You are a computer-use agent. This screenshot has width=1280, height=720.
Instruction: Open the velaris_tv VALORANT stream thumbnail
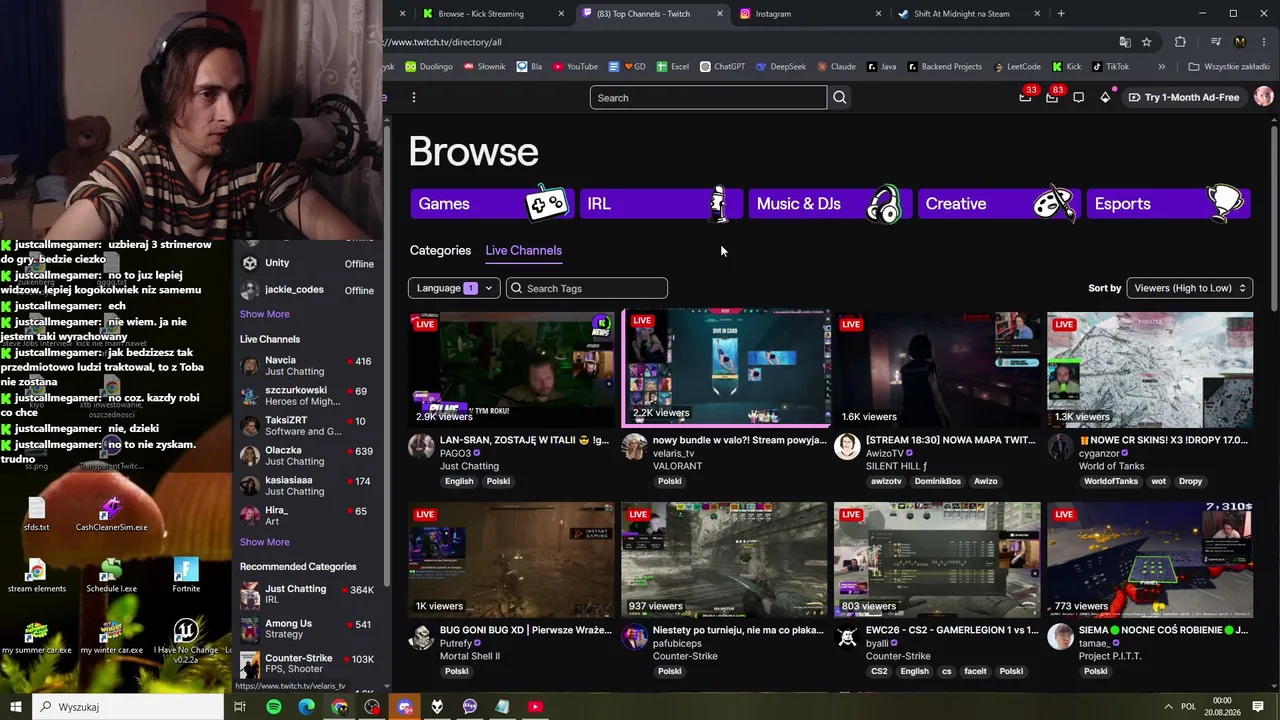725,368
